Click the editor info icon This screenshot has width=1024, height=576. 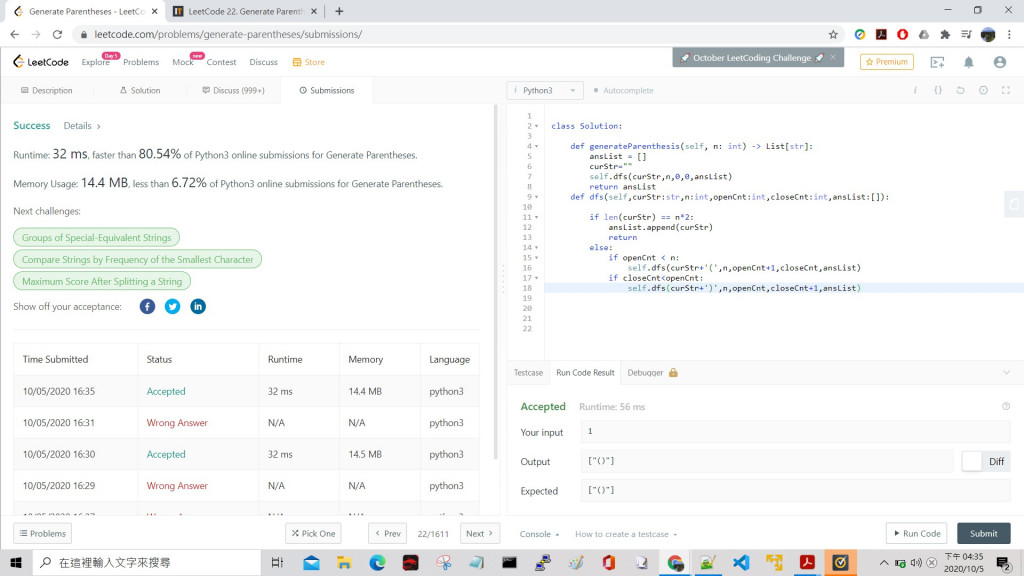[x=915, y=90]
